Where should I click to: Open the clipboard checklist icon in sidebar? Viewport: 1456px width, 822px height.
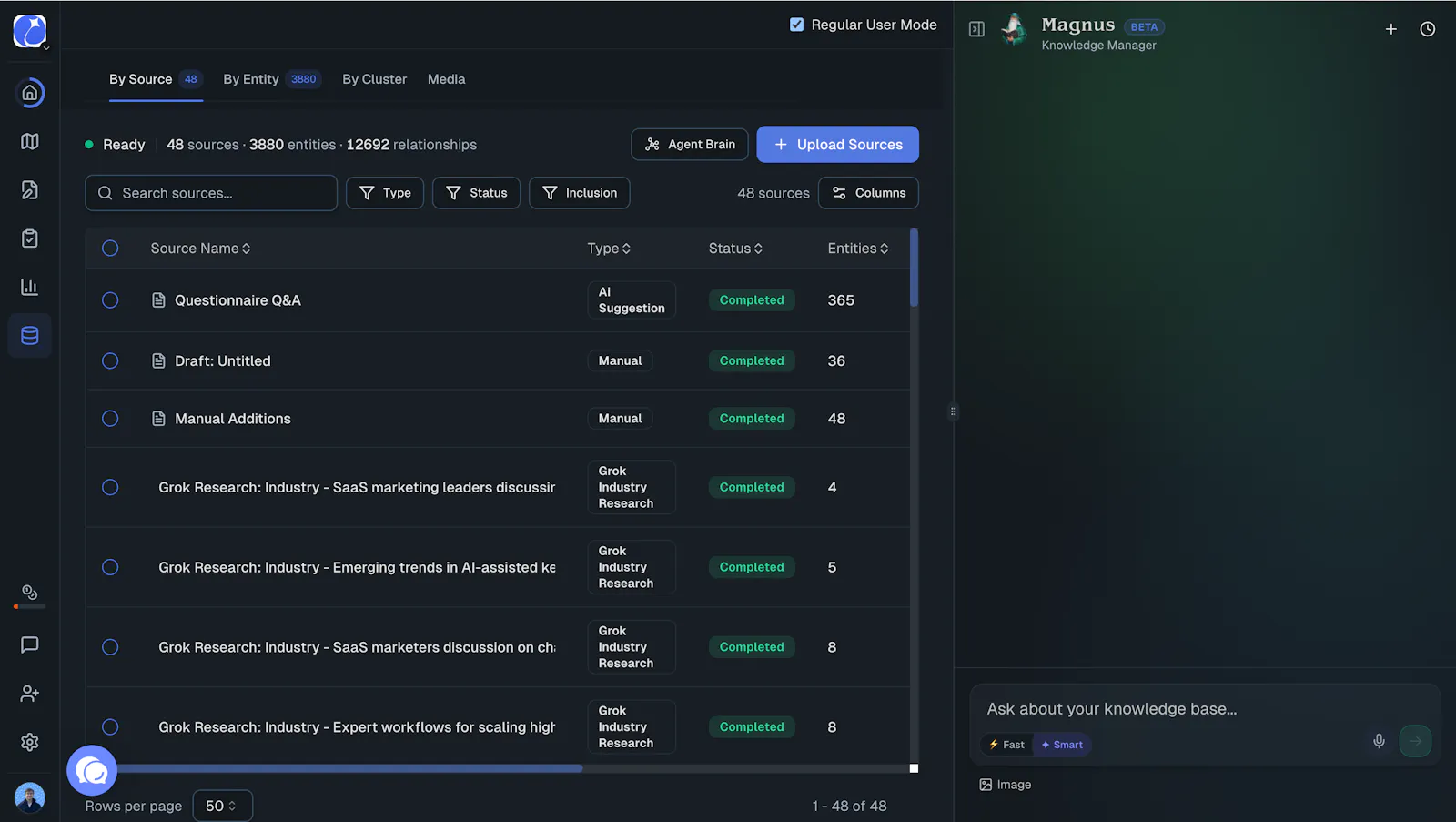(30, 238)
